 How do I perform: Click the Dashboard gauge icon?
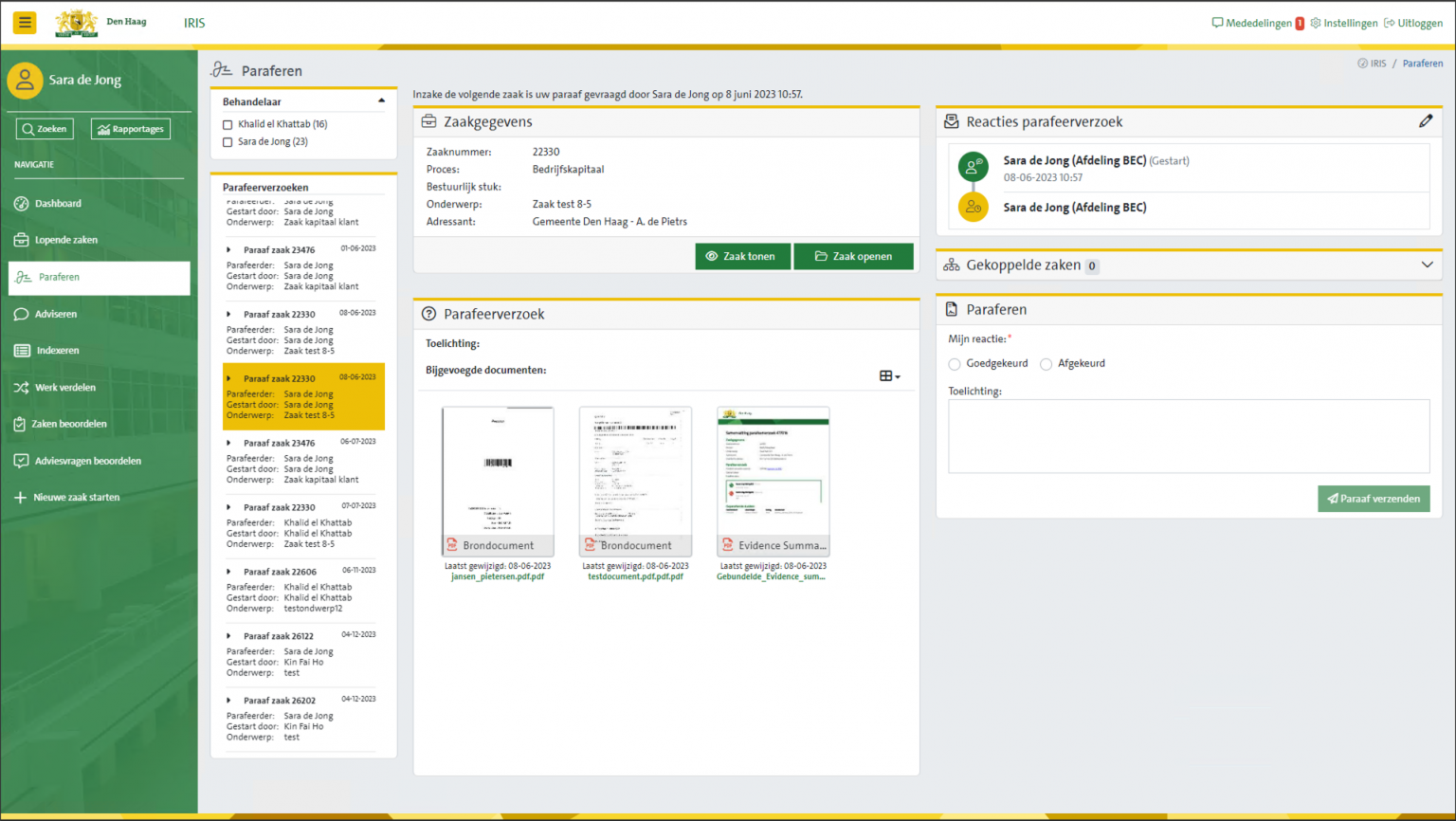[22, 204]
